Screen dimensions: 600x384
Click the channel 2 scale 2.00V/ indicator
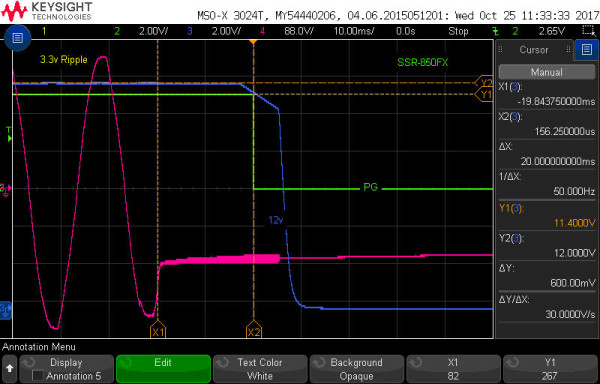coord(153,31)
